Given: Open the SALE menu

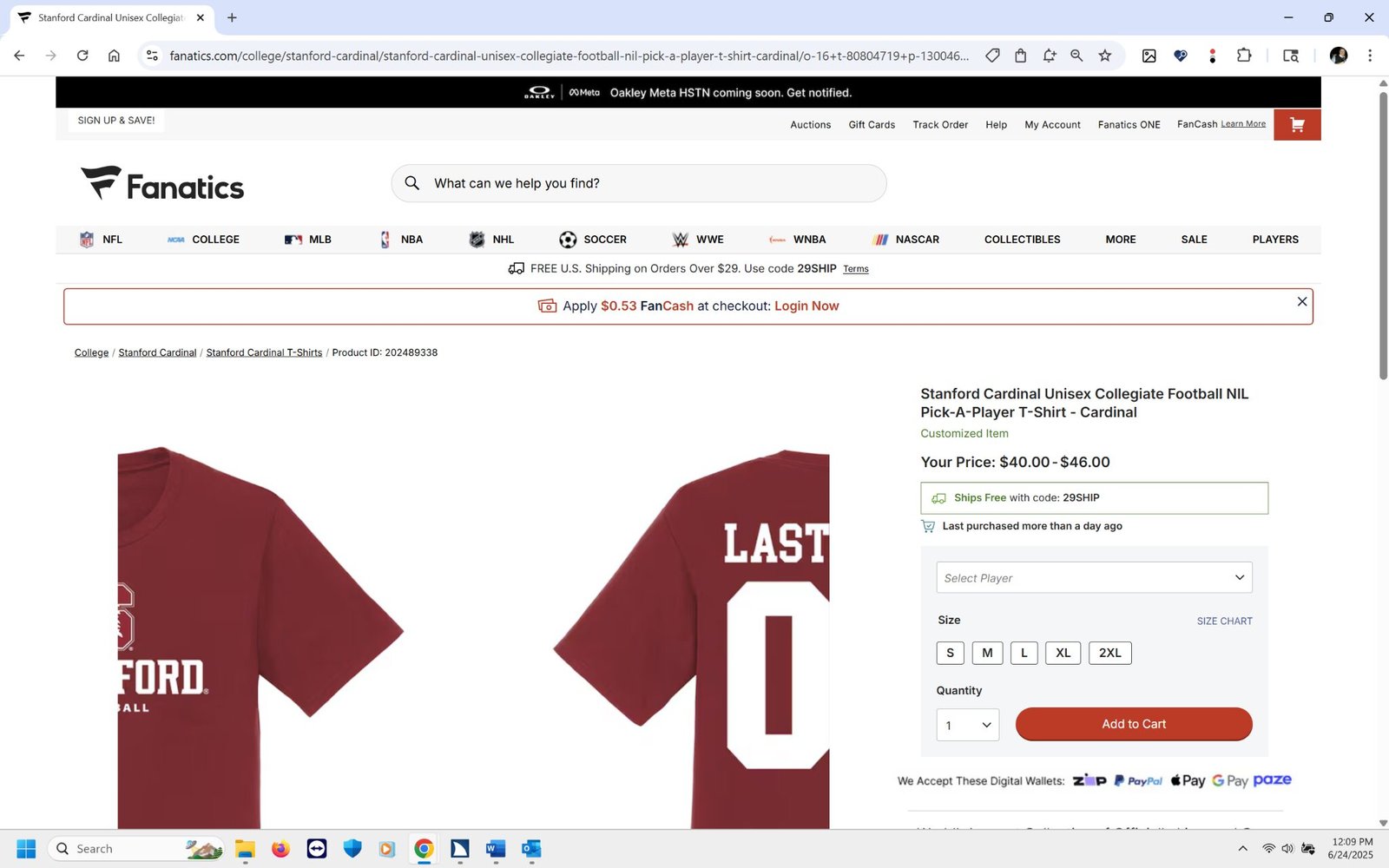Looking at the screenshot, I should click(x=1194, y=240).
